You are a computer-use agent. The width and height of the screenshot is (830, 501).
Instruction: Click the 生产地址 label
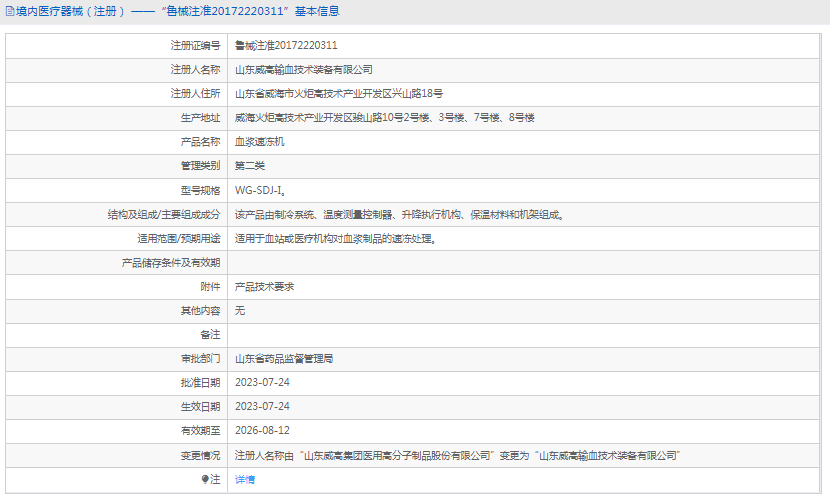(x=200, y=118)
